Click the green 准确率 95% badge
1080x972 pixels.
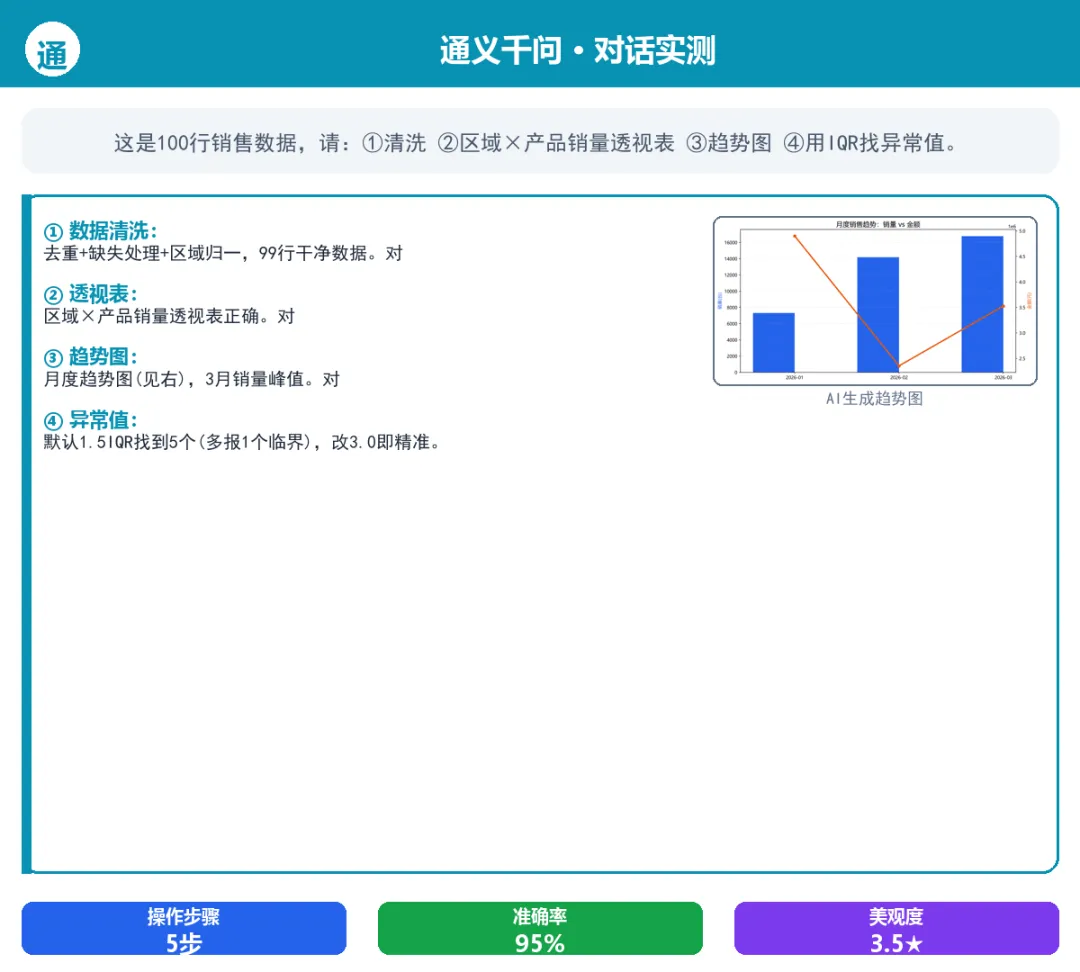click(540, 928)
